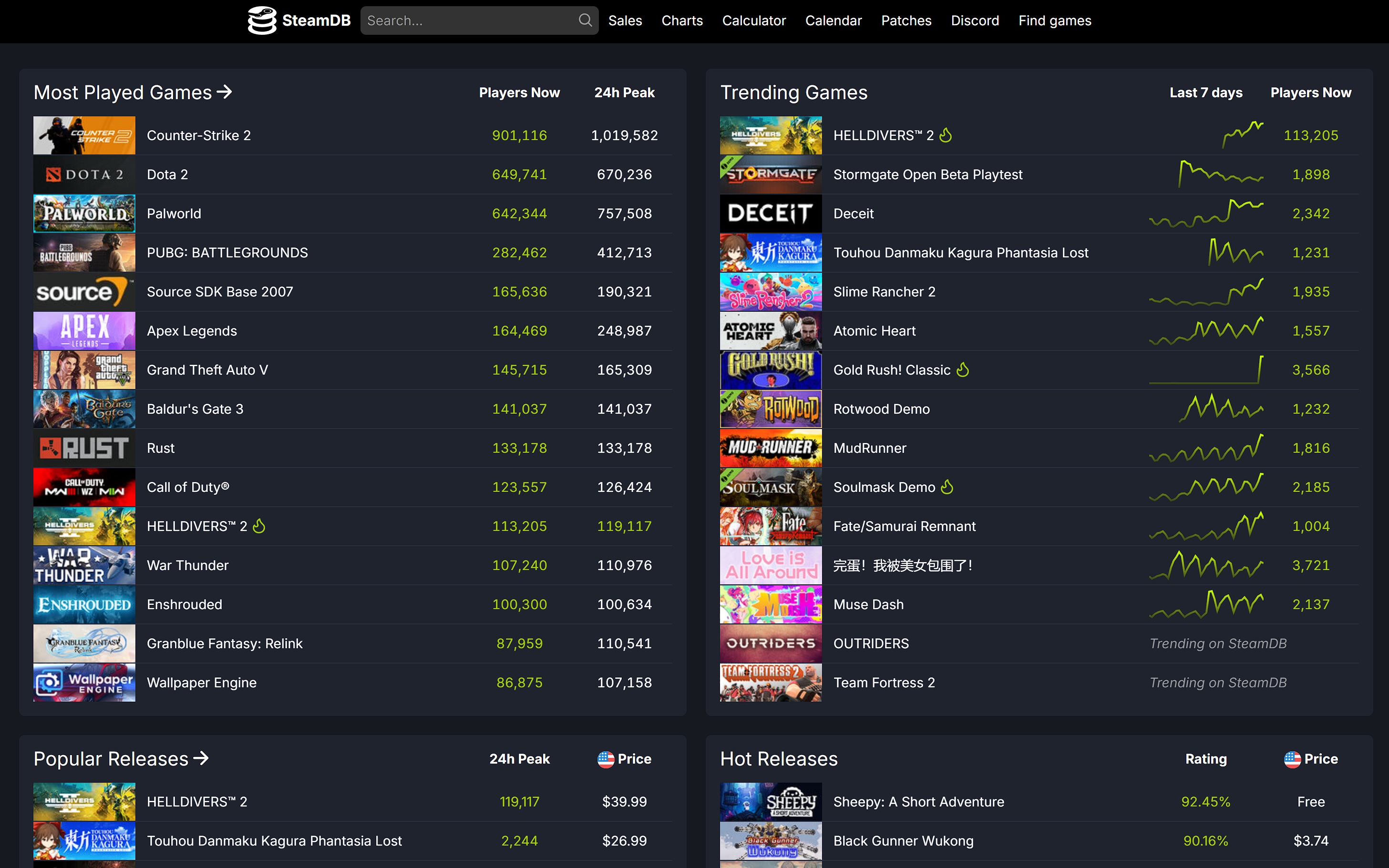Screen dimensions: 1389x868
Task: Click the SteamDB logo icon
Action: tap(262, 20)
